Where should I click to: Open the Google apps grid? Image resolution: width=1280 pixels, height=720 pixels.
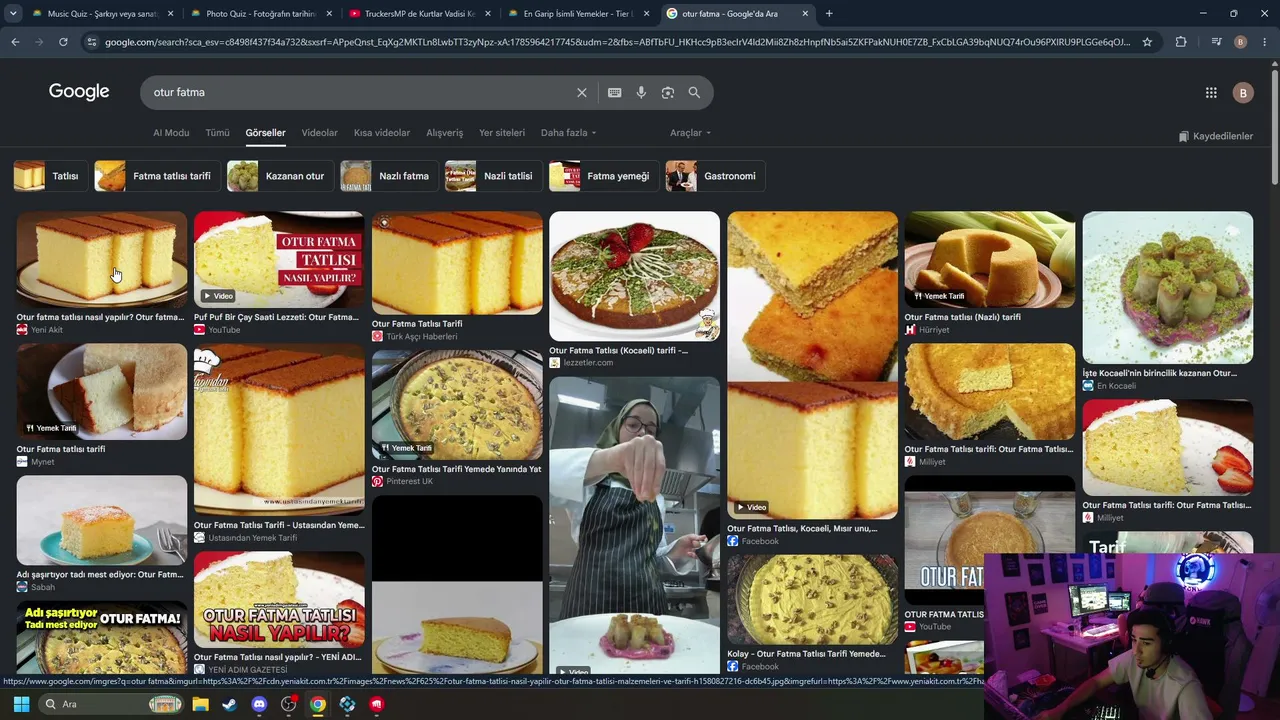coord(1211,92)
